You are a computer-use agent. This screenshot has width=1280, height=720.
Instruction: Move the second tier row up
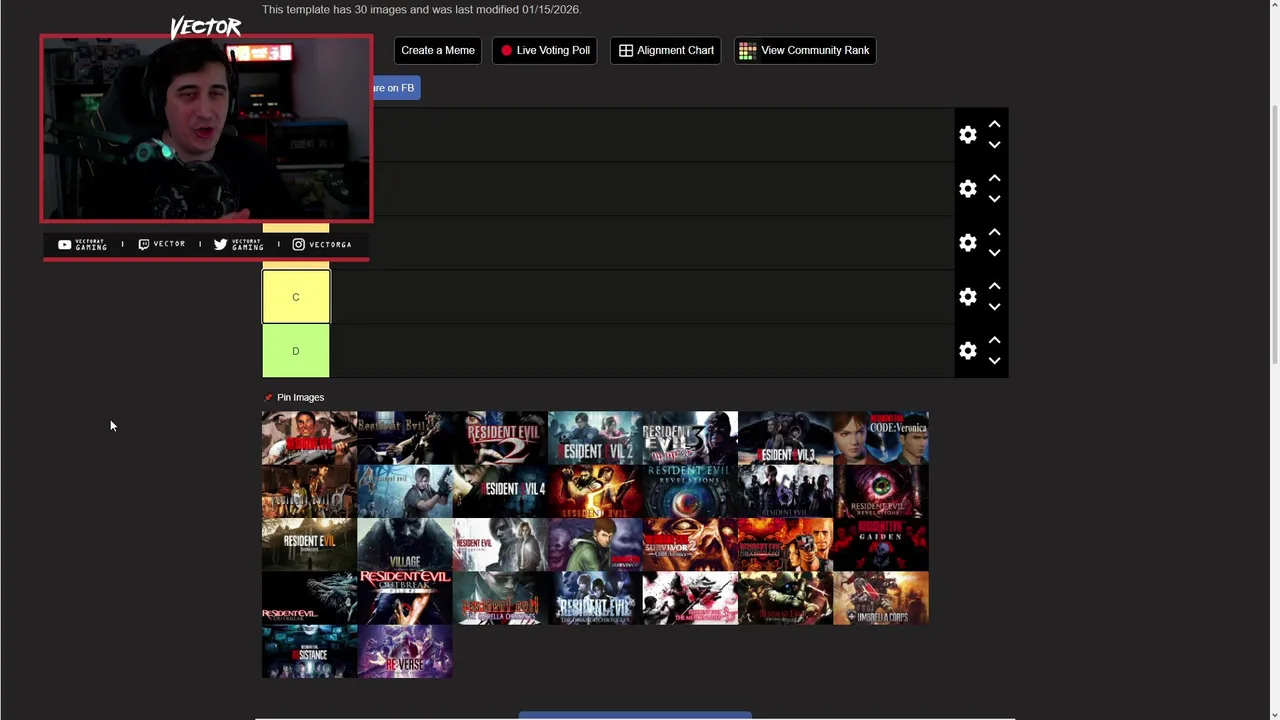(x=994, y=178)
